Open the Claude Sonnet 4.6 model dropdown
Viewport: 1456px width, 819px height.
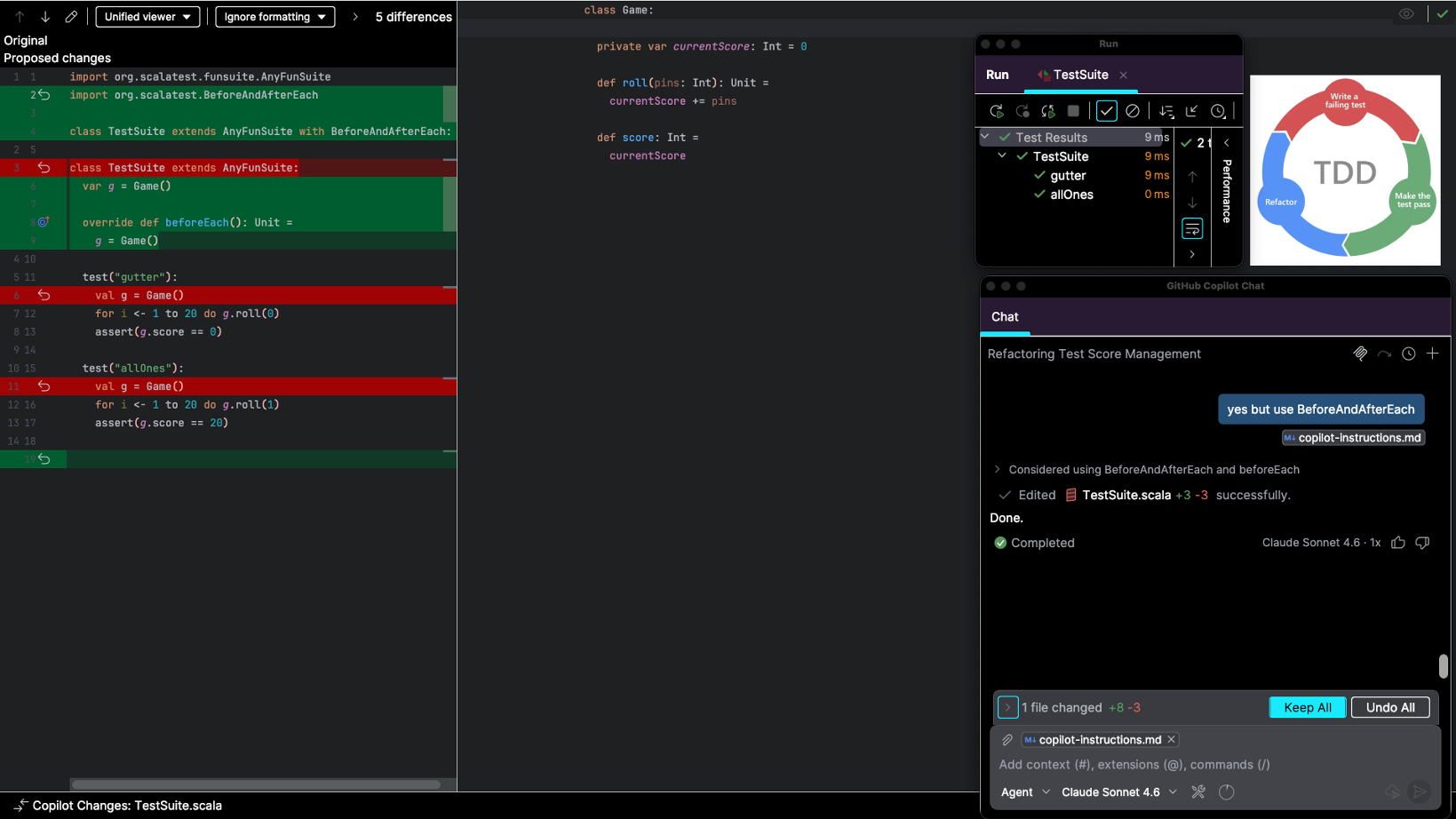pyautogui.click(x=1119, y=792)
